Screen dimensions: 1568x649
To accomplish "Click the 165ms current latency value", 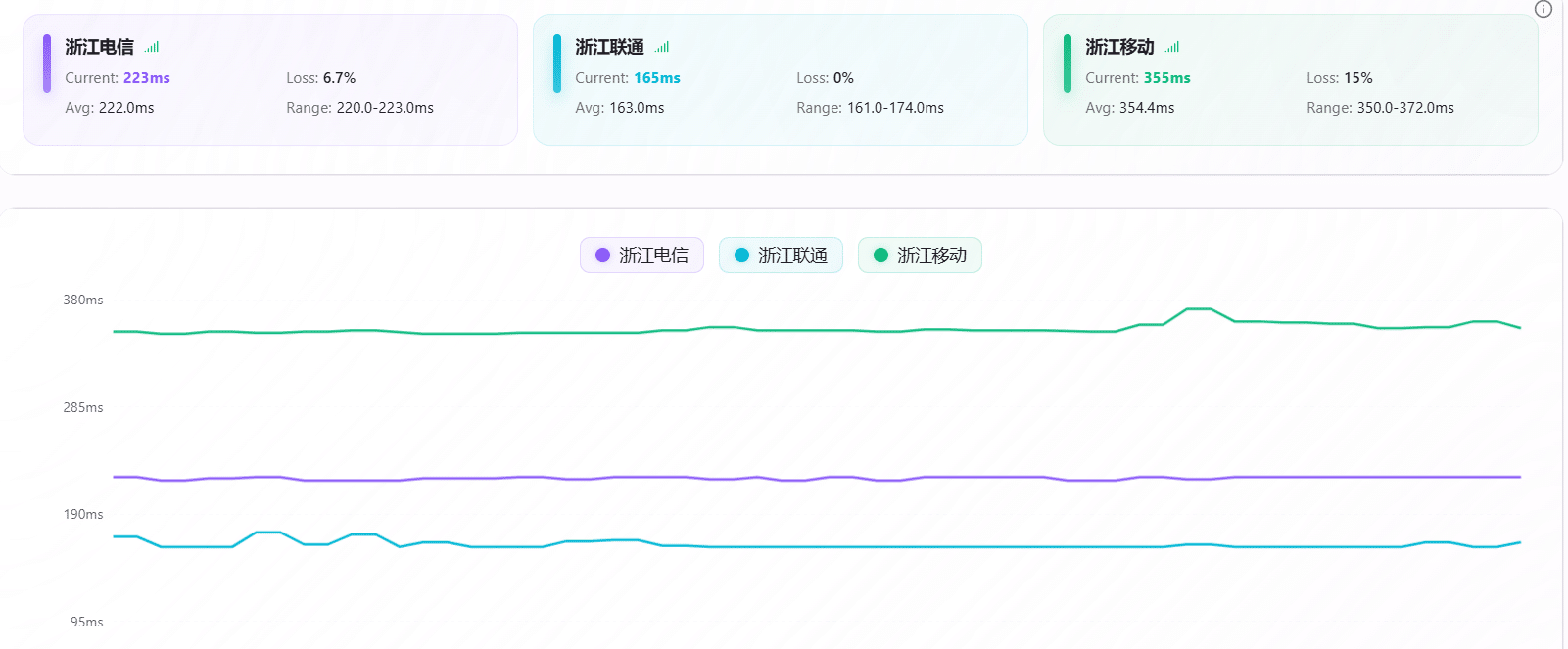I will (x=656, y=78).
